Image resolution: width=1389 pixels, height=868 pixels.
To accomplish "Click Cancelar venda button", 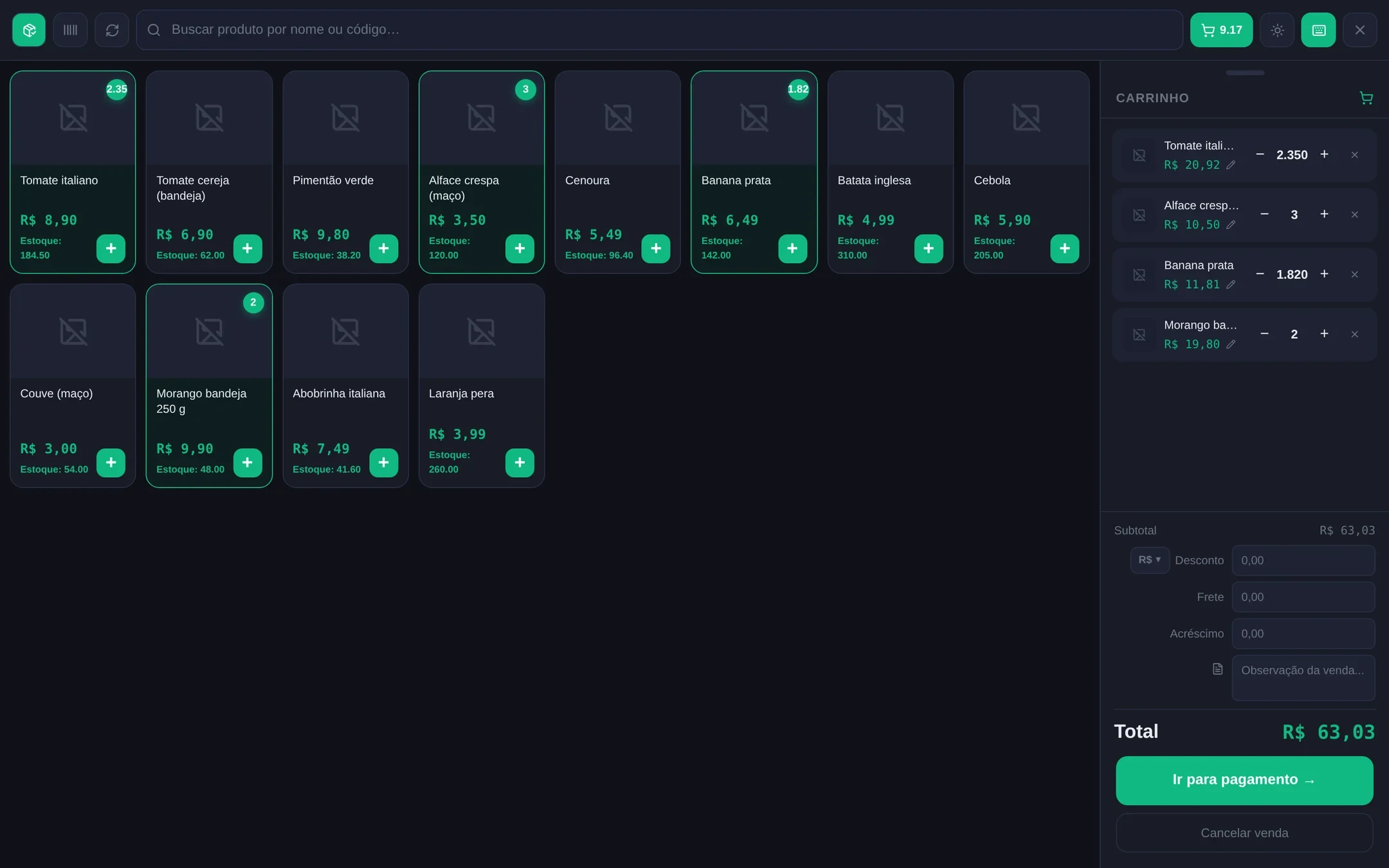I will tap(1244, 833).
